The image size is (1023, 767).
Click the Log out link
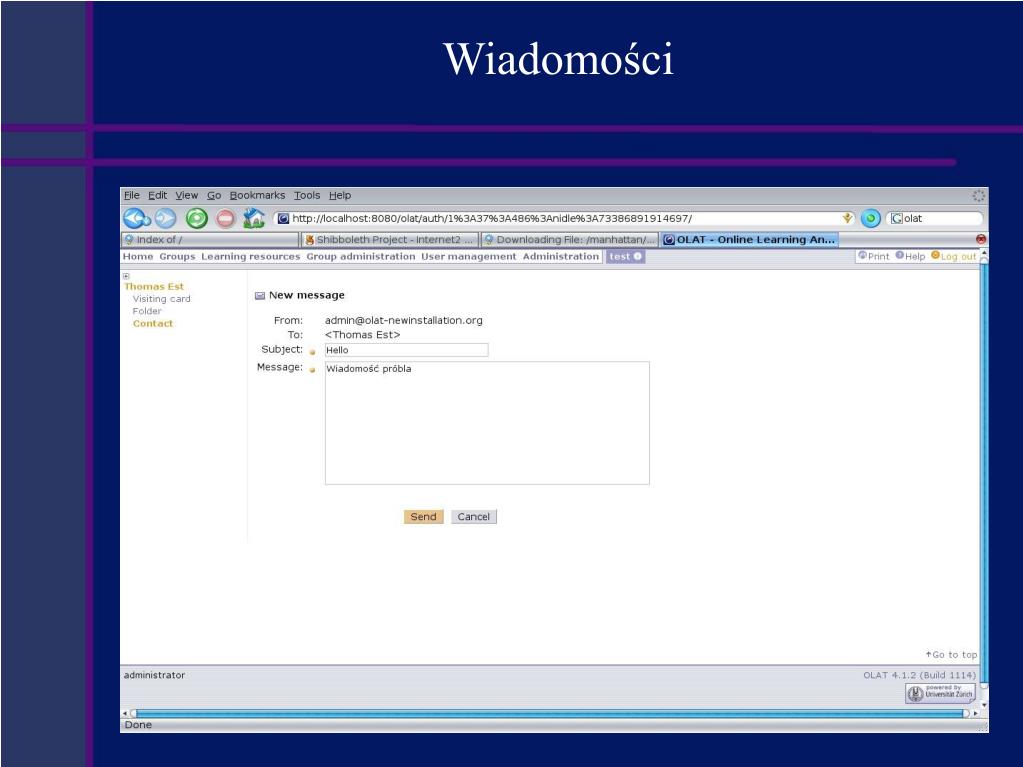click(x=954, y=256)
